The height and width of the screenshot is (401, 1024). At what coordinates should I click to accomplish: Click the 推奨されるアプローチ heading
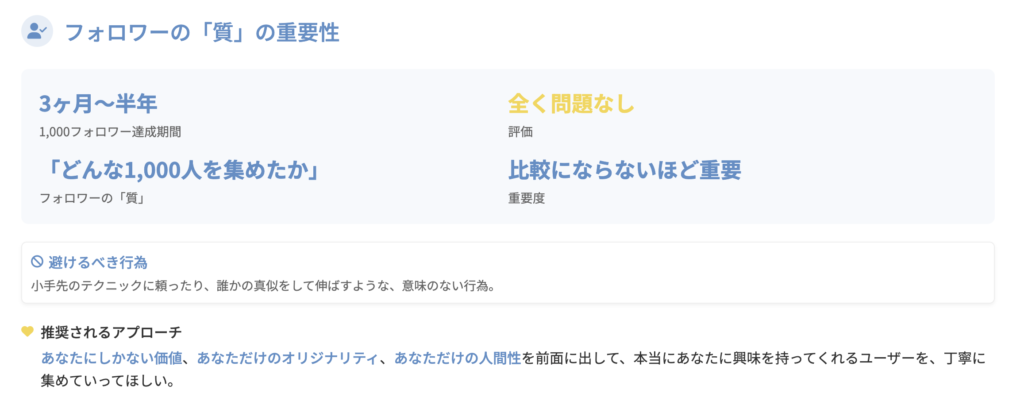111,332
